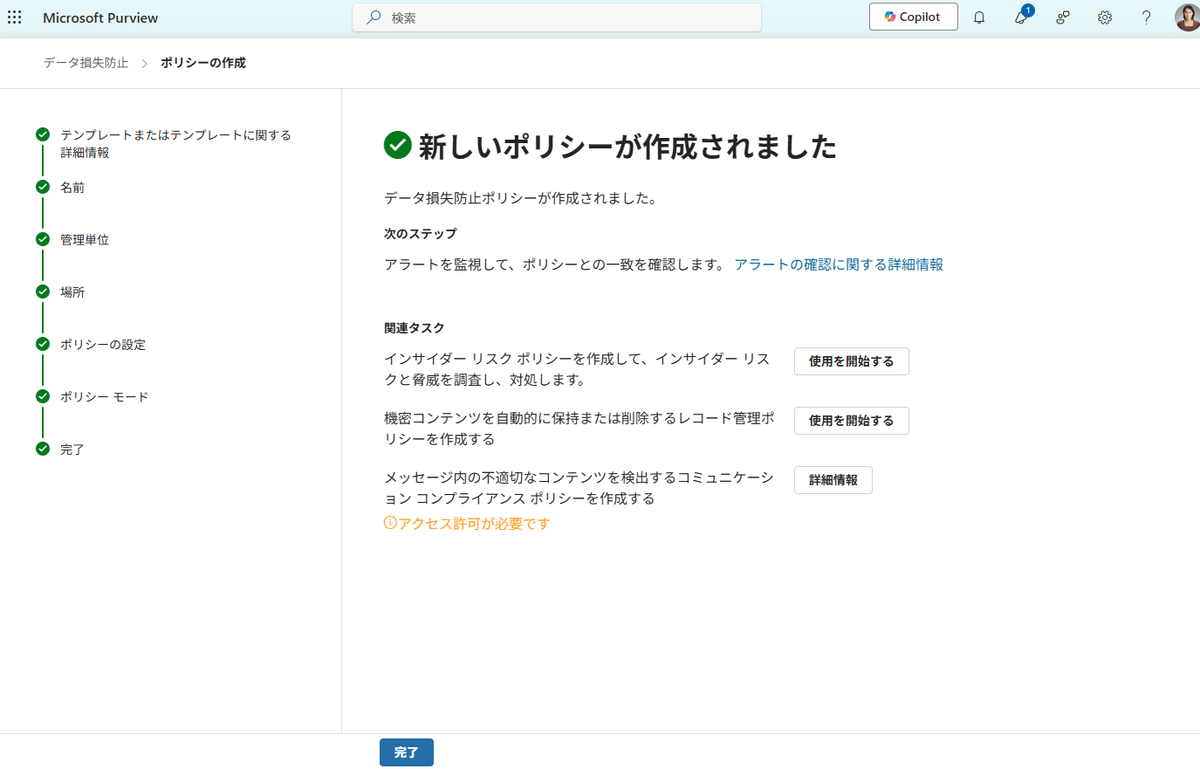1200x769 pixels.
Task: Open the notification bell icon
Action: pyautogui.click(x=979, y=18)
